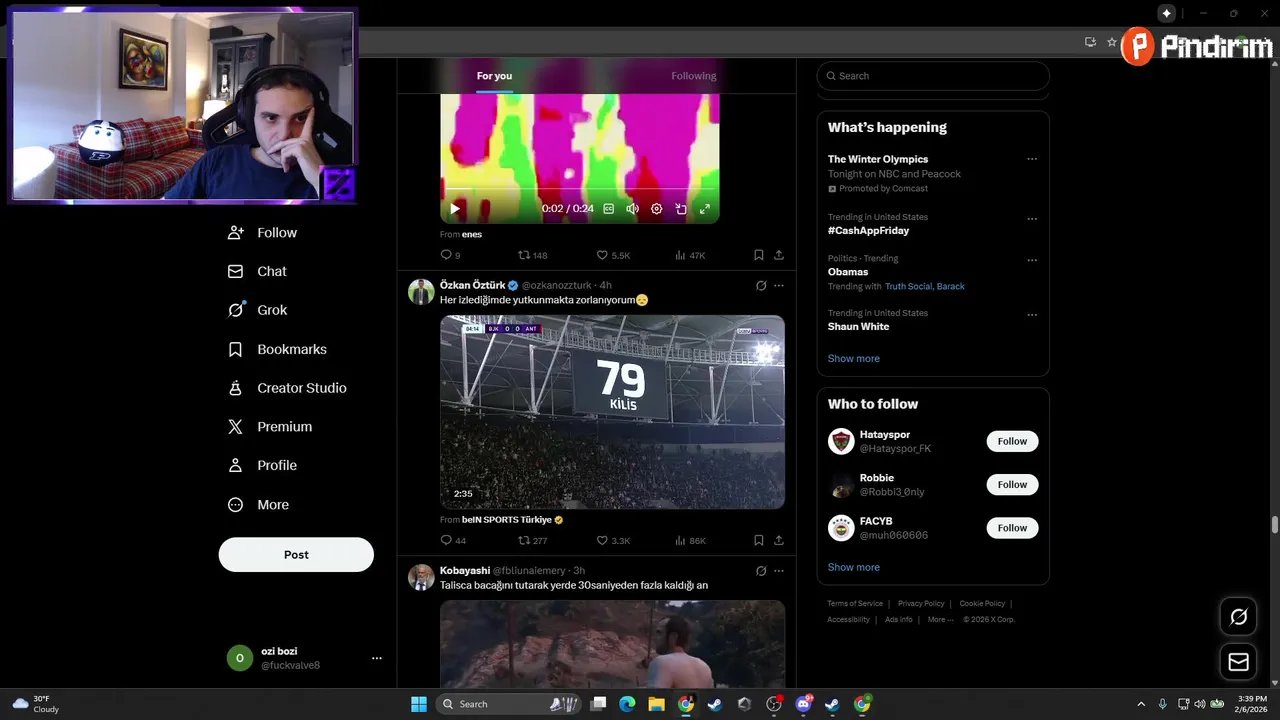Screen dimensions: 1280x720
Task: Mute the top video with speaker icon
Action: (632, 209)
